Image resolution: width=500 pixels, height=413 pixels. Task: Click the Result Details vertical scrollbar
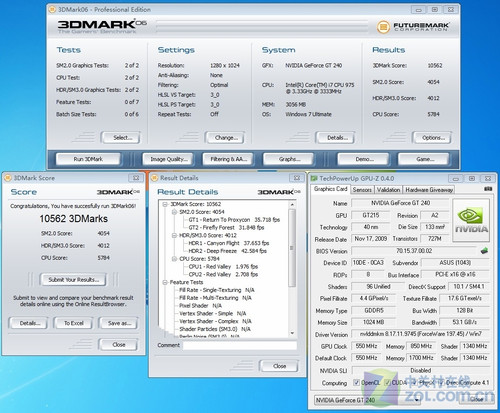[x=292, y=268]
